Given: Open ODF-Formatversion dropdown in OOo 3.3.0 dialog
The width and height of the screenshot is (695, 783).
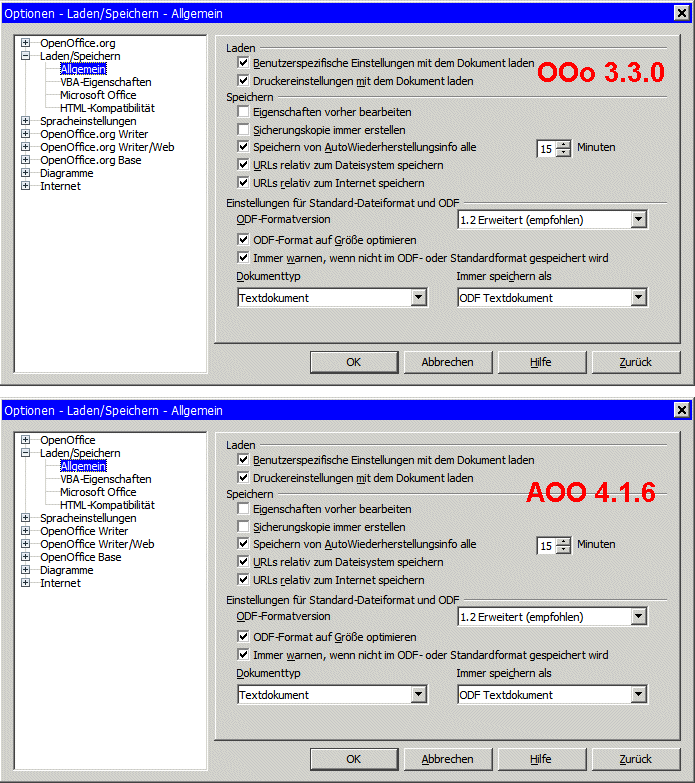Looking at the screenshot, I should pyautogui.click(x=639, y=220).
